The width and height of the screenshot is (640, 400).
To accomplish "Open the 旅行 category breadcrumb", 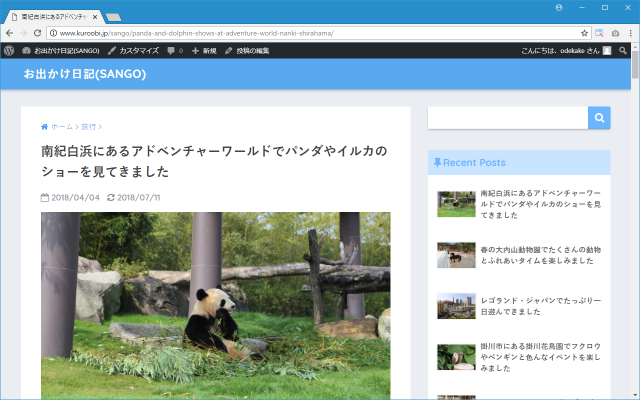I will coord(89,127).
